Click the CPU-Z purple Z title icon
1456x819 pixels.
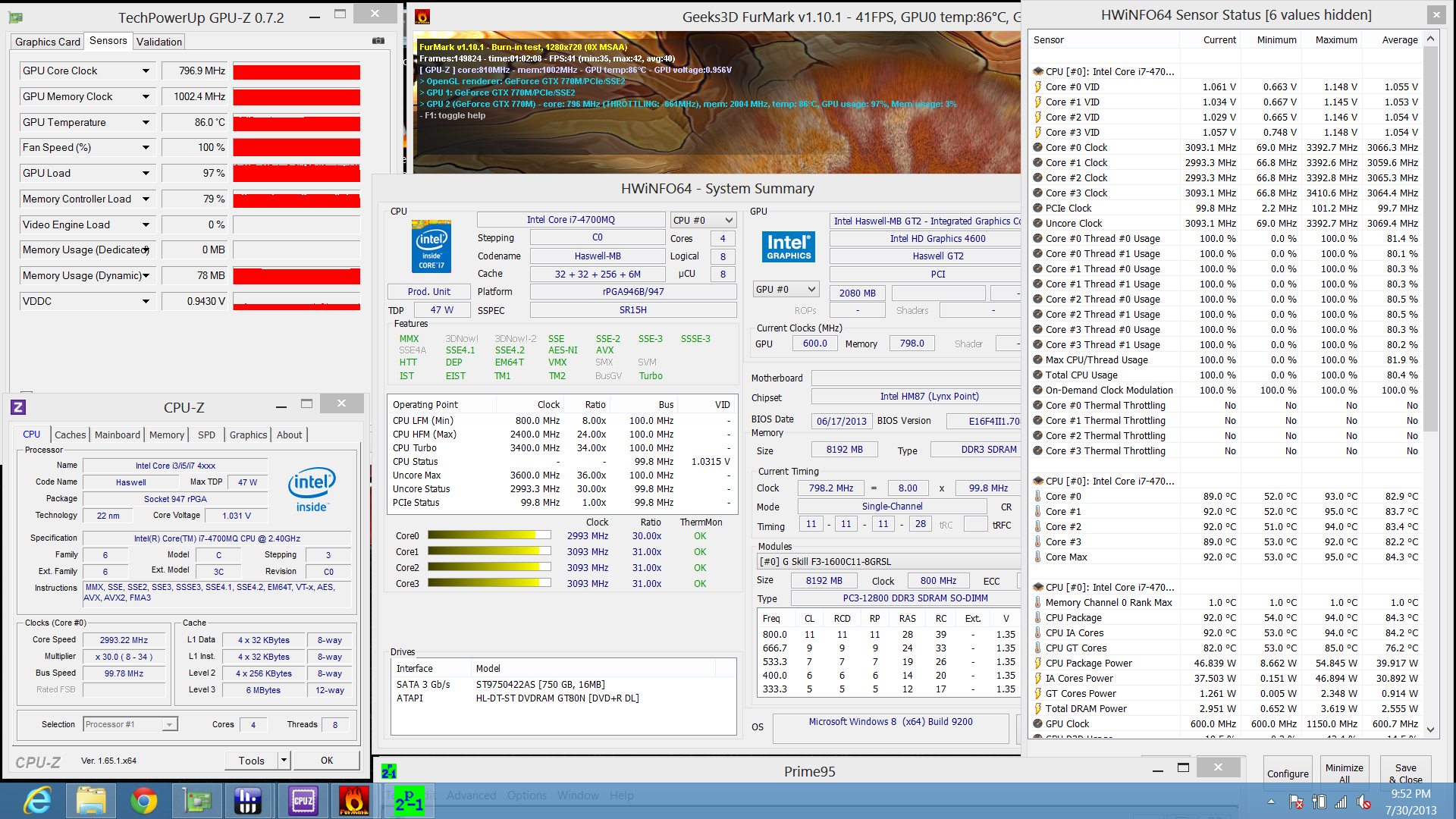[x=18, y=407]
